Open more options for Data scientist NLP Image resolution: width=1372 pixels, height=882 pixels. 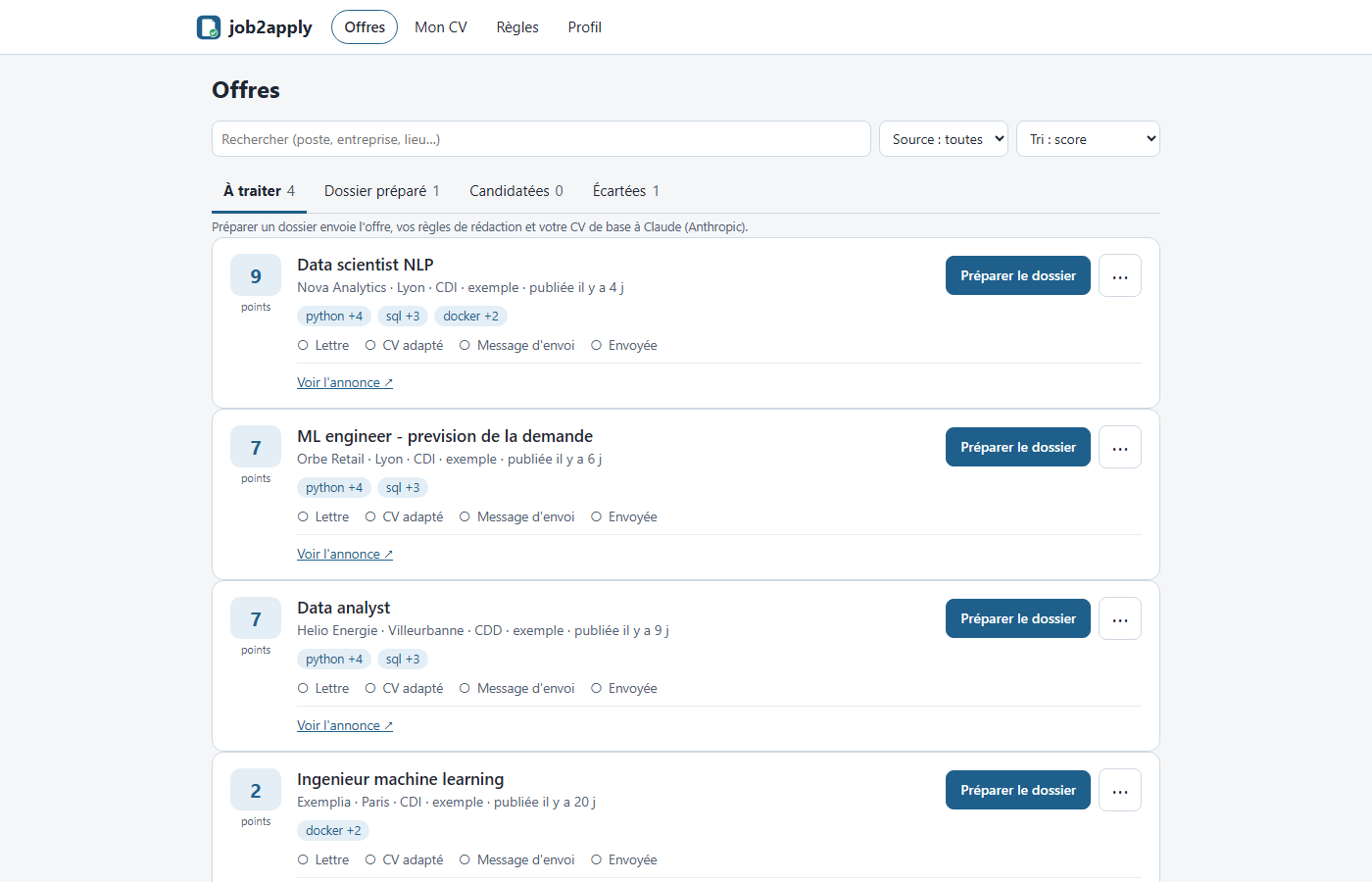(x=1120, y=276)
